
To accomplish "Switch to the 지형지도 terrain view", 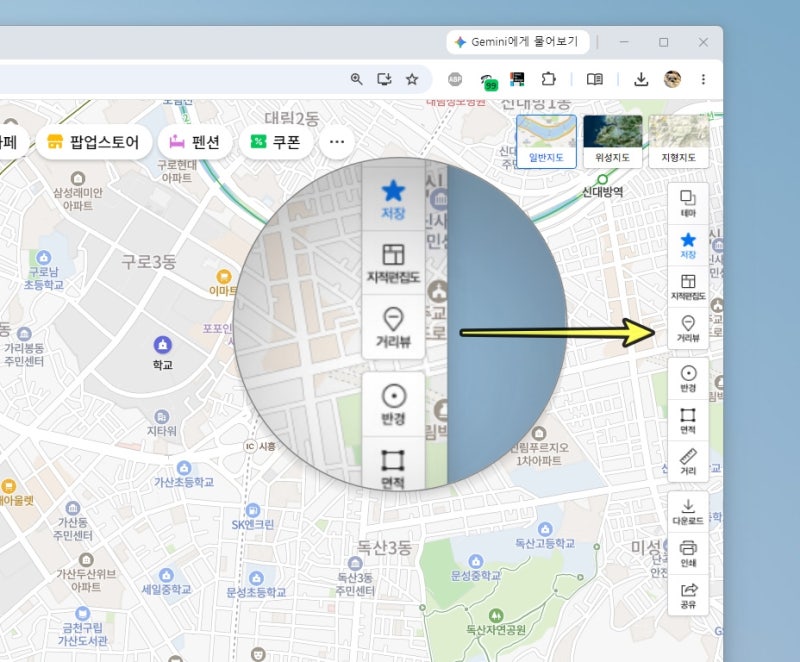I will click(x=679, y=141).
